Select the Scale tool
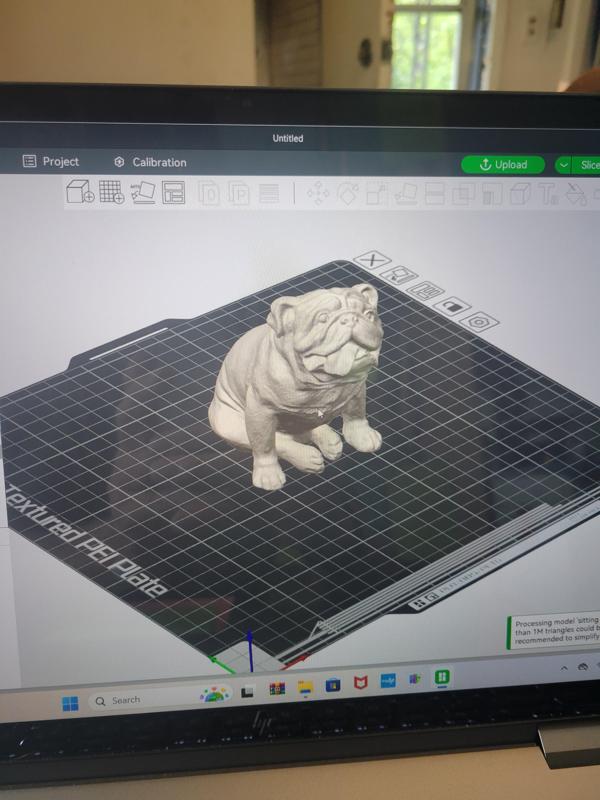The width and height of the screenshot is (600, 800). click(x=377, y=194)
